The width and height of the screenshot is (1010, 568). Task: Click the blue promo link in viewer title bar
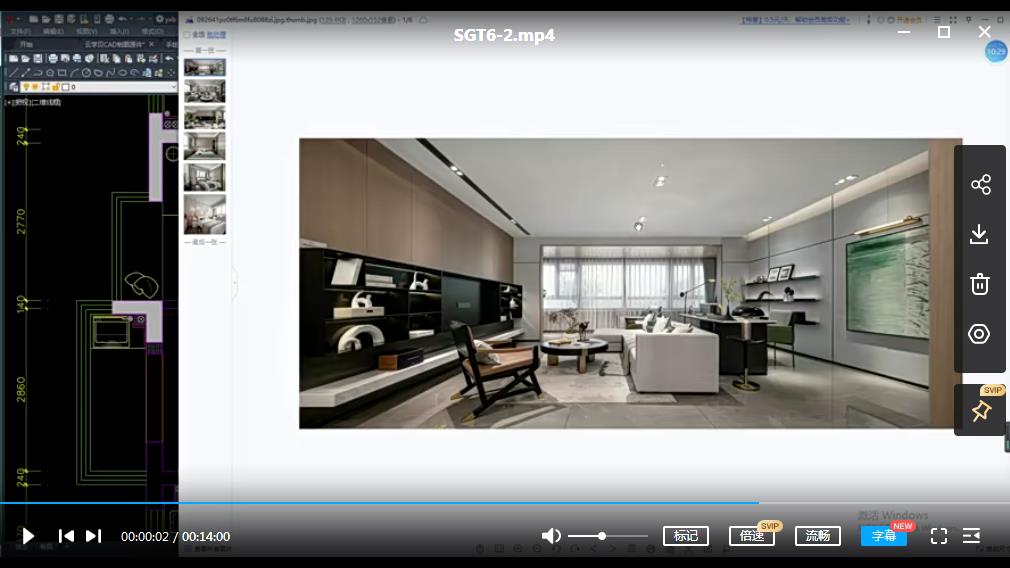coord(796,20)
